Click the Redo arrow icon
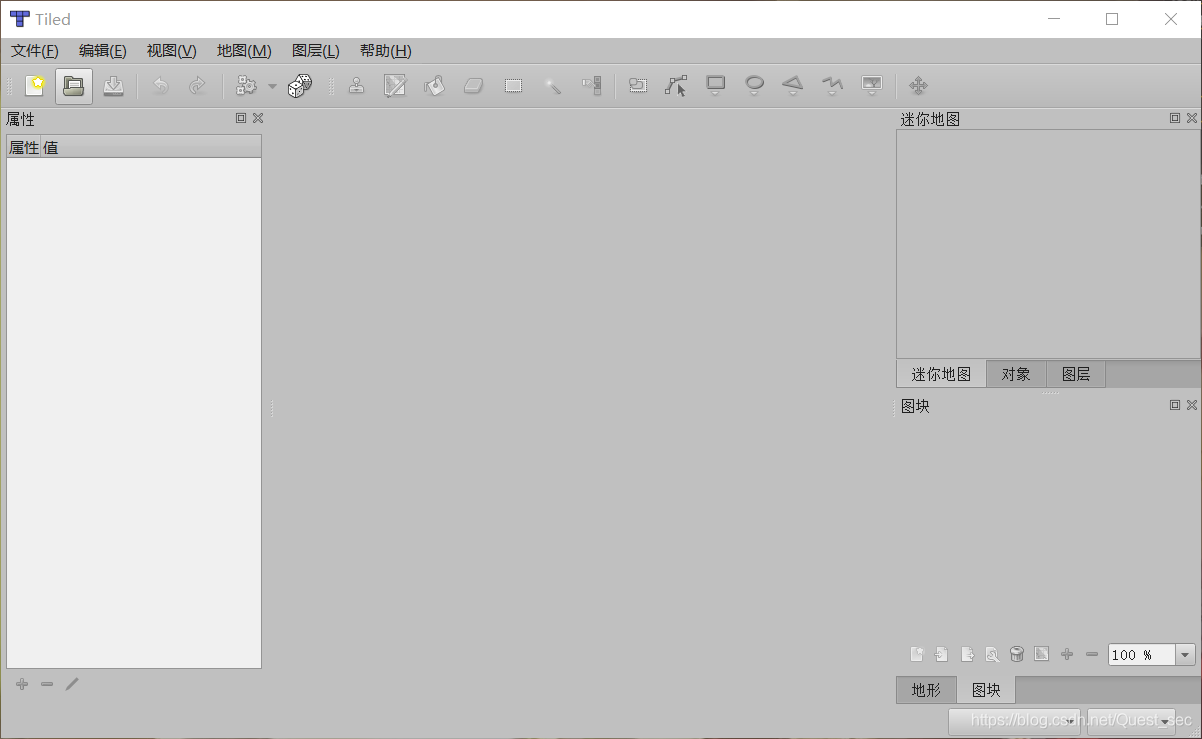Image resolution: width=1202 pixels, height=739 pixels. 197,86
